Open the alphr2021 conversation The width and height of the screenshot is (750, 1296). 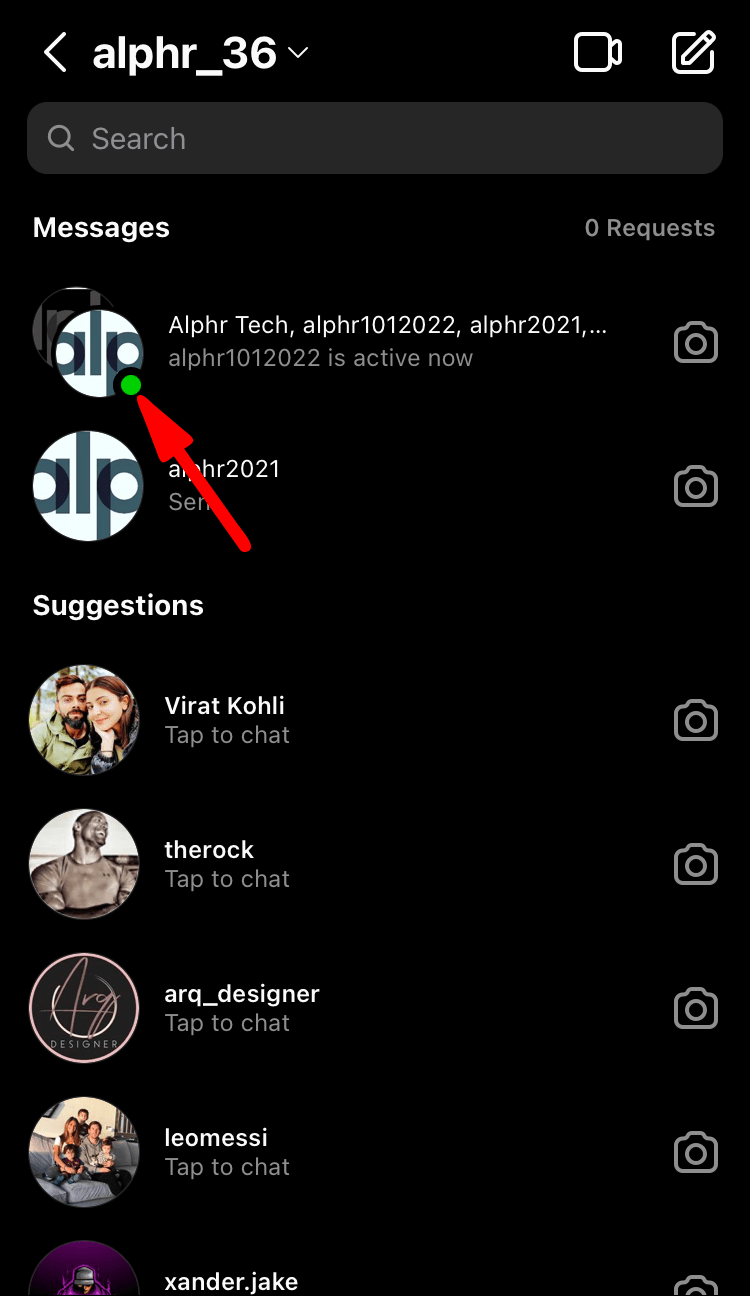(x=375, y=486)
